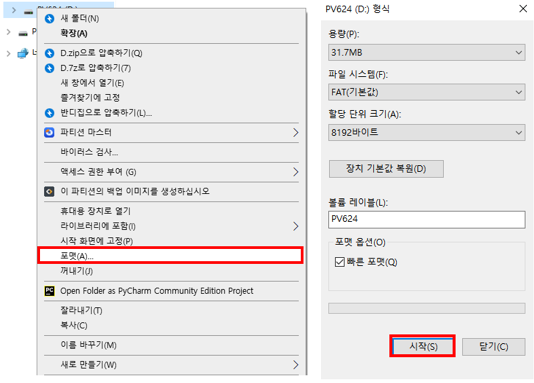The image size is (534, 383).
Task: Click the network icon in the tree
Action: coord(23,53)
